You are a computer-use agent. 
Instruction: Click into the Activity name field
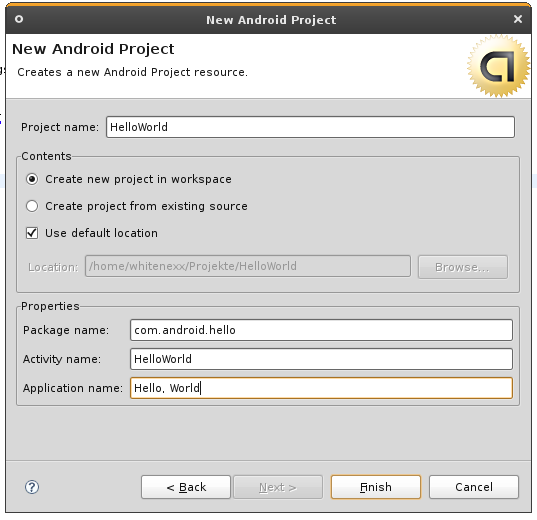tap(321, 359)
